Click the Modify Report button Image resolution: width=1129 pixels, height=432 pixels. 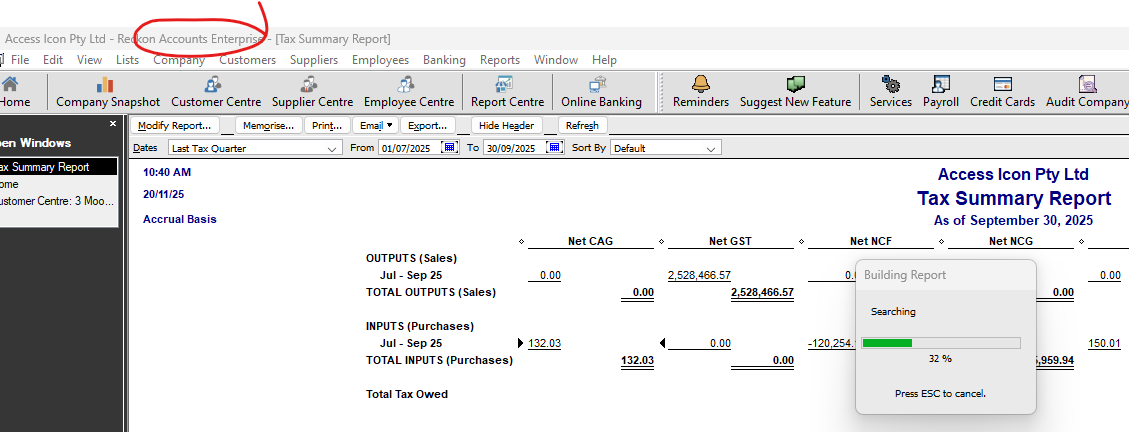click(x=174, y=125)
